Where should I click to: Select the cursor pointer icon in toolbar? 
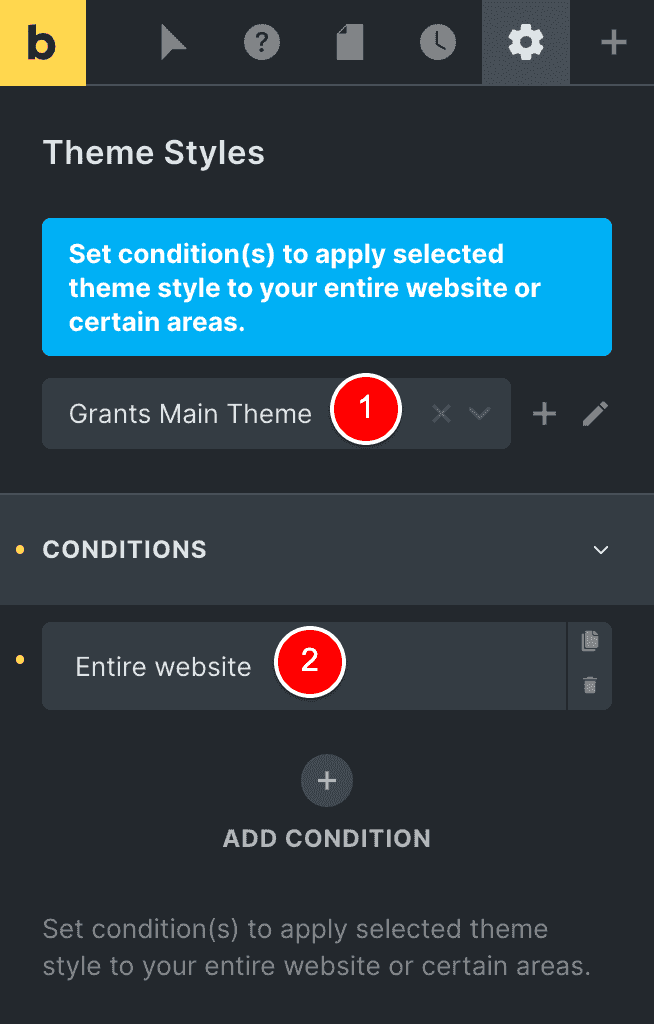click(173, 43)
